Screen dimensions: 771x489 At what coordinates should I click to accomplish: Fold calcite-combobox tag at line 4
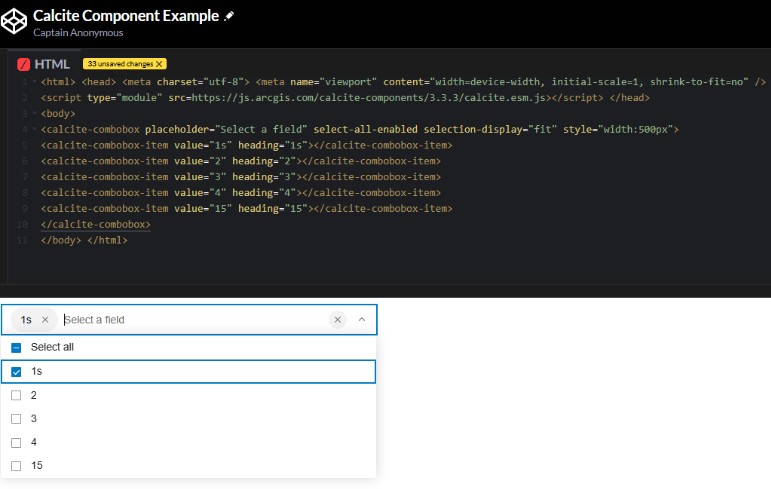(34, 129)
